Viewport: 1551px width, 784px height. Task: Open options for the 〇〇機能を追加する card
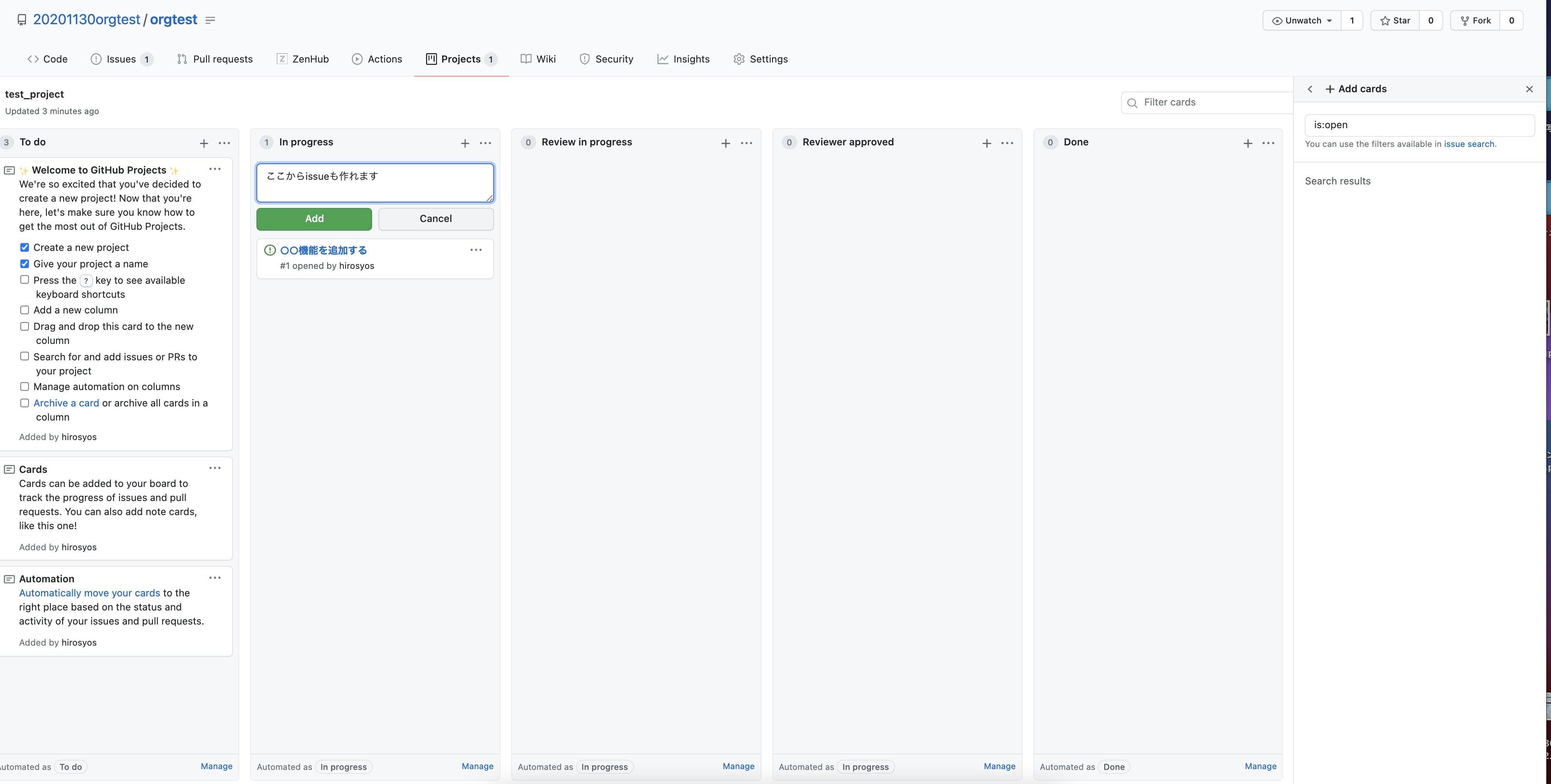[x=476, y=249]
